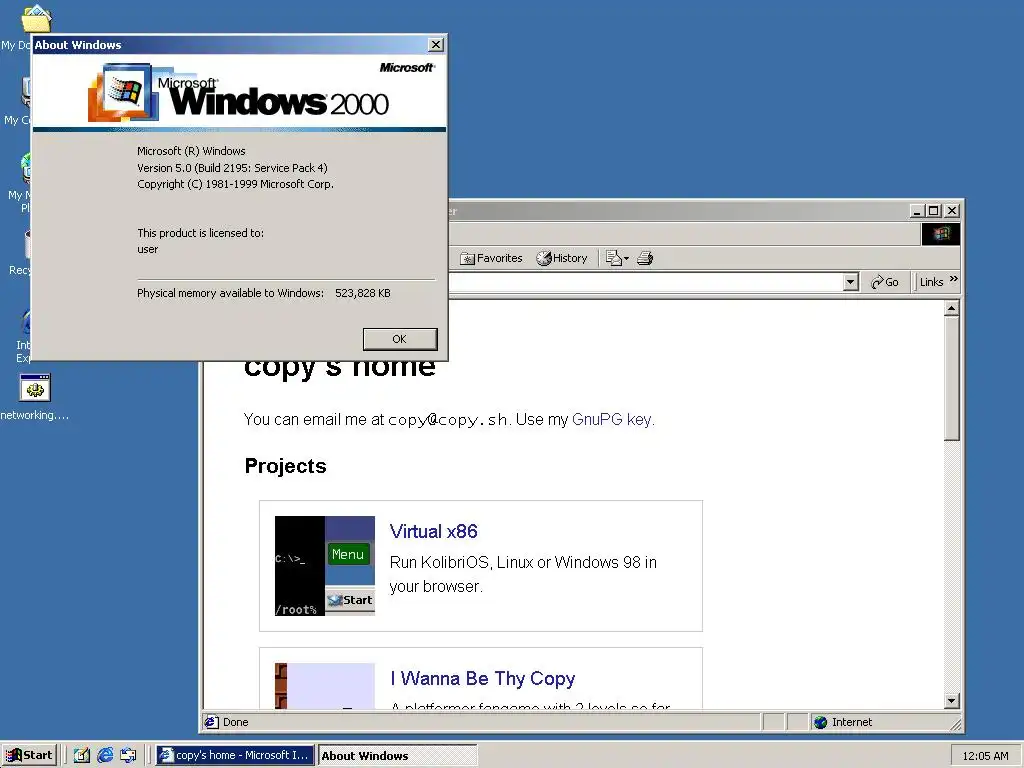
Task: Click the clock showing 12:05 AM
Action: tap(985, 756)
